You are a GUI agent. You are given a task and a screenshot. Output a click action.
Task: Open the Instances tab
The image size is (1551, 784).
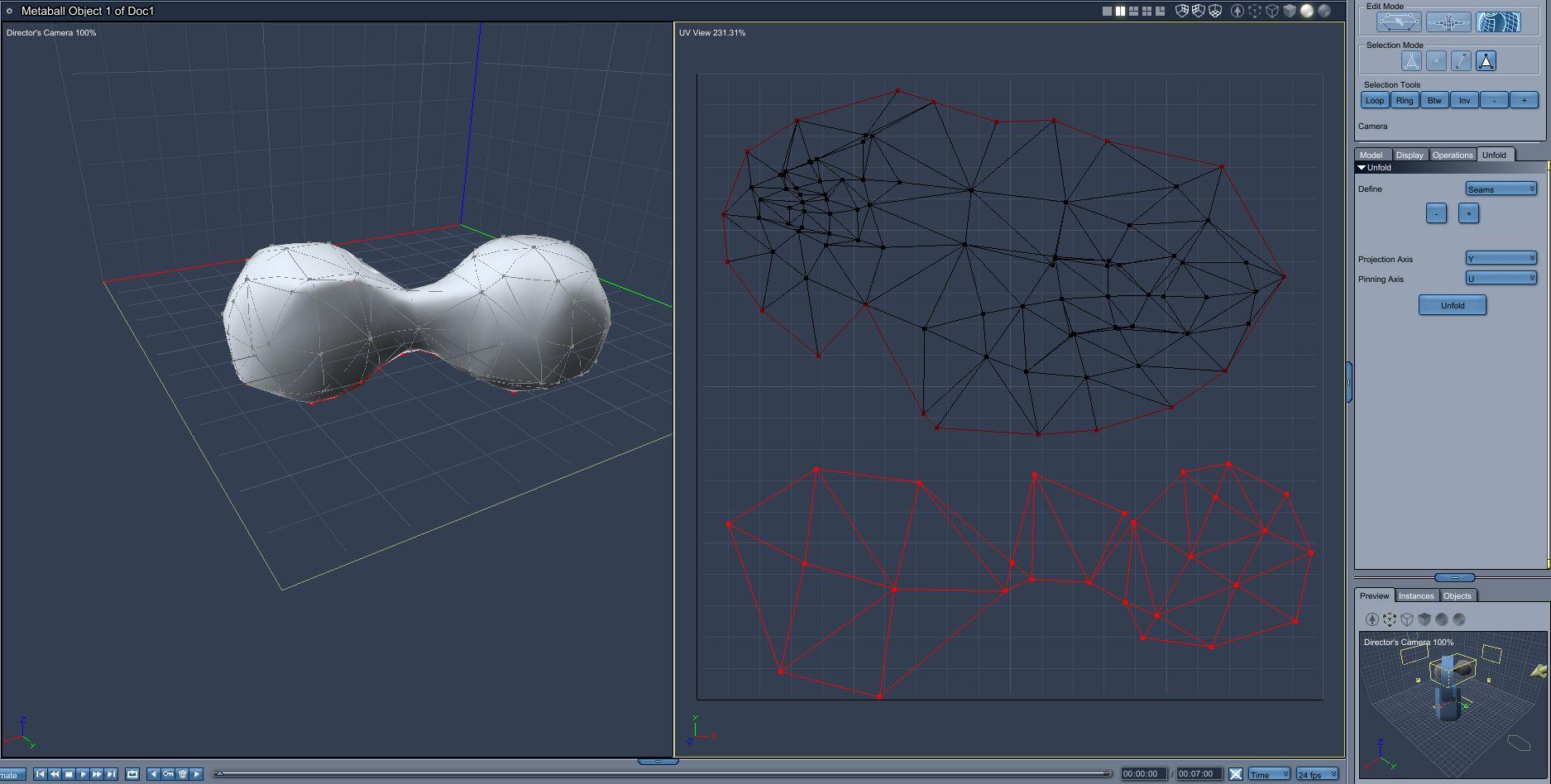[1416, 595]
